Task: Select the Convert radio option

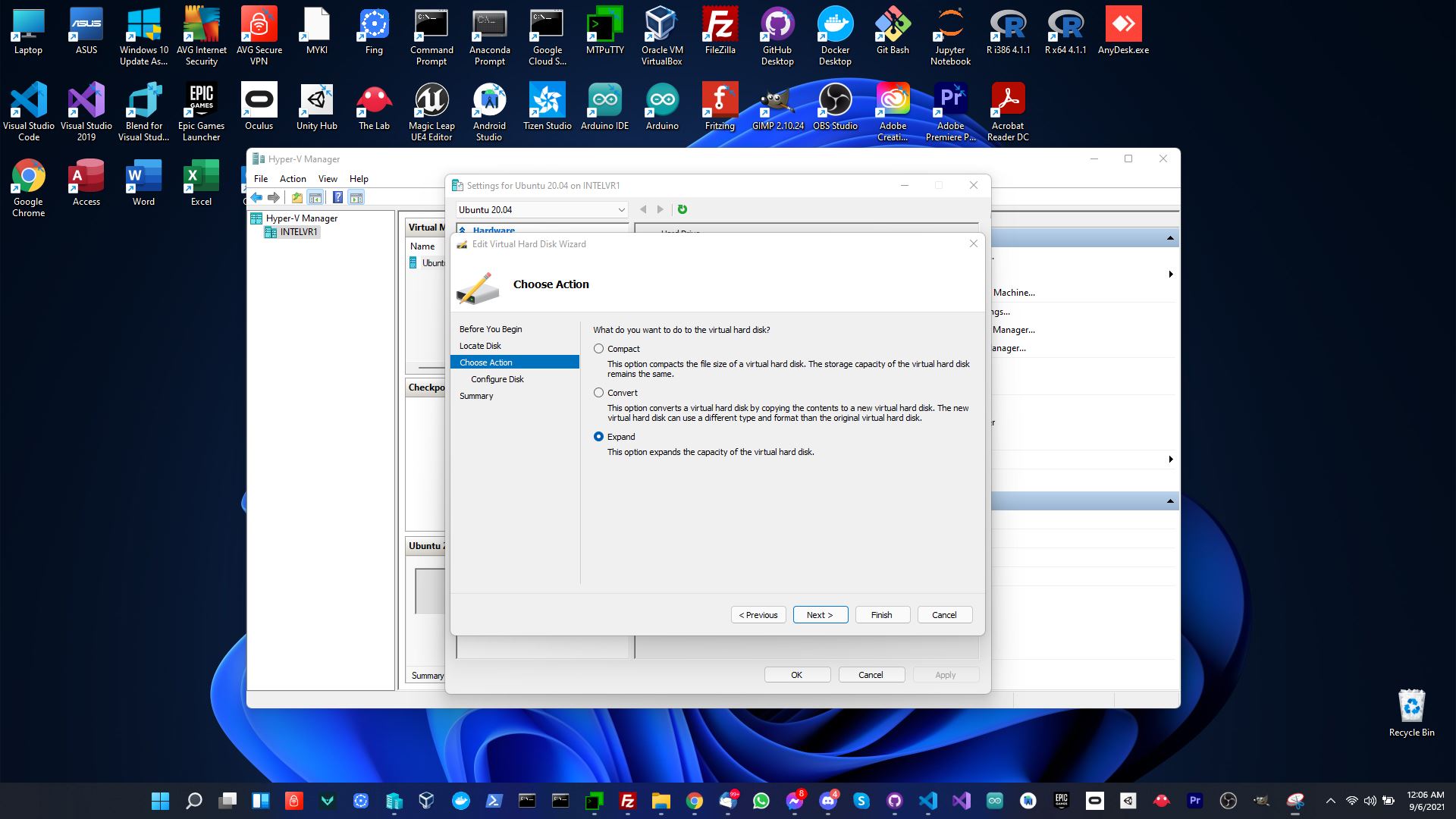Action: pos(599,393)
